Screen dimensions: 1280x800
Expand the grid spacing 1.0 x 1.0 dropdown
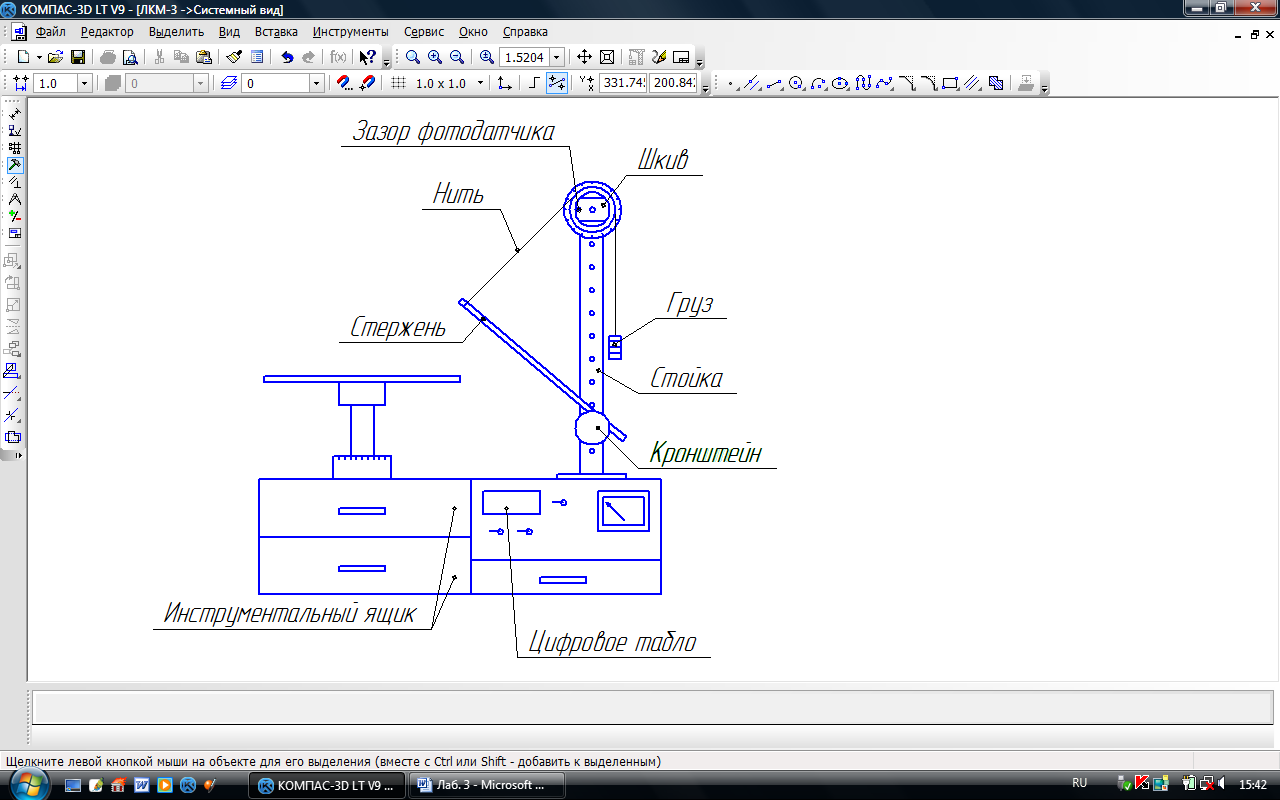pyautogui.click(x=480, y=83)
